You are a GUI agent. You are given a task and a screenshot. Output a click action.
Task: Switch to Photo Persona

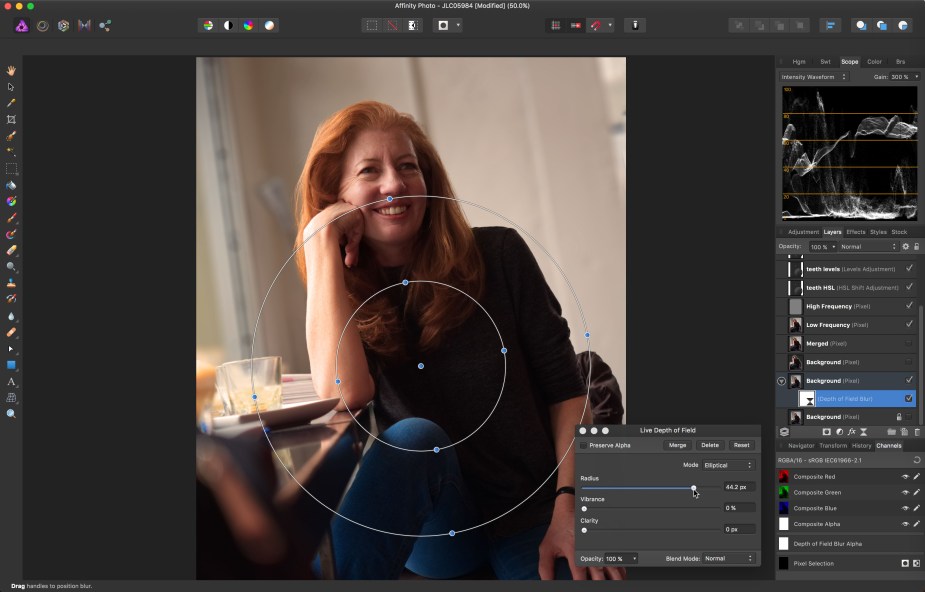pyautogui.click(x=22, y=25)
